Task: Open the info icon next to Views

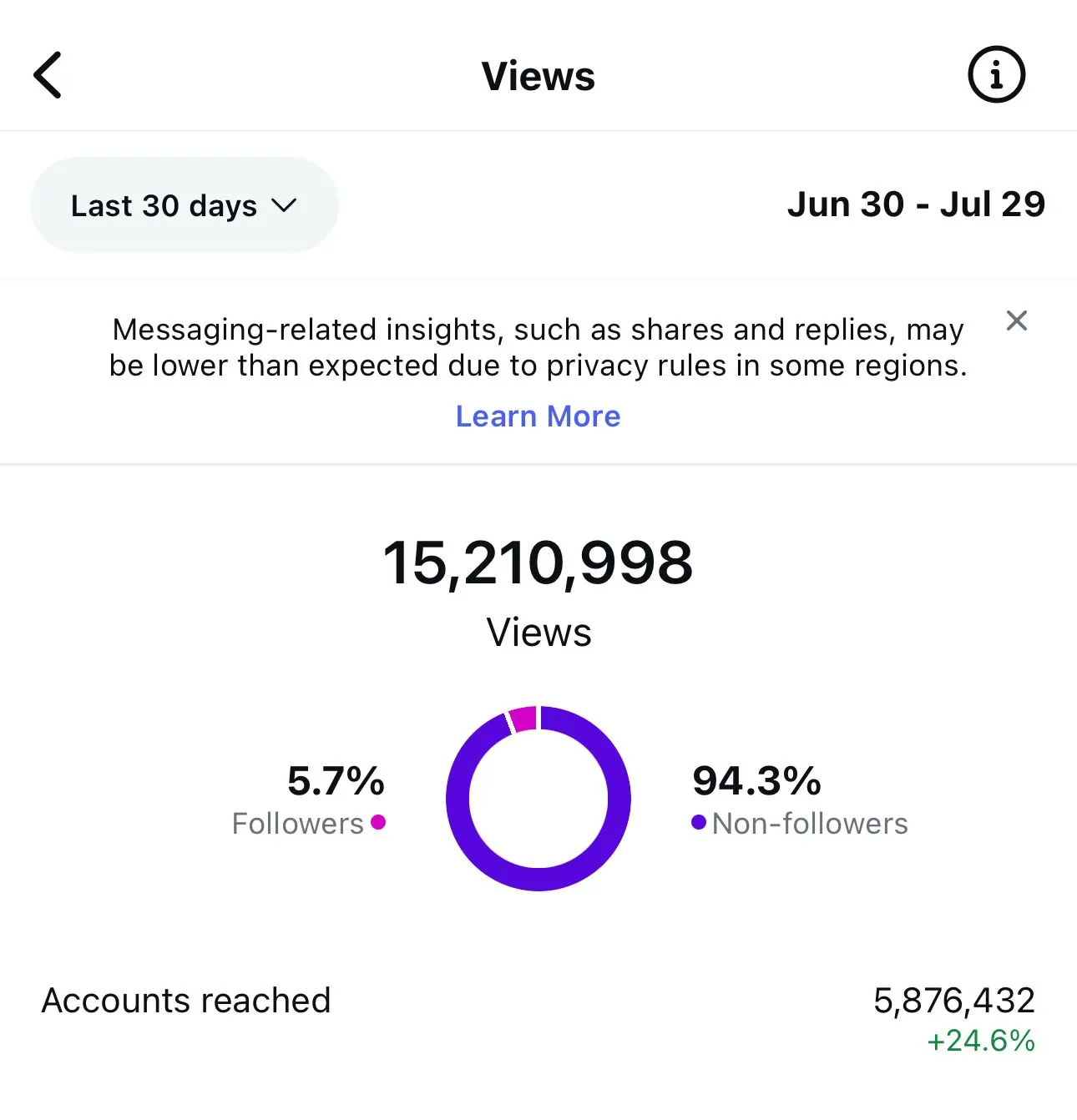Action: click(x=995, y=73)
